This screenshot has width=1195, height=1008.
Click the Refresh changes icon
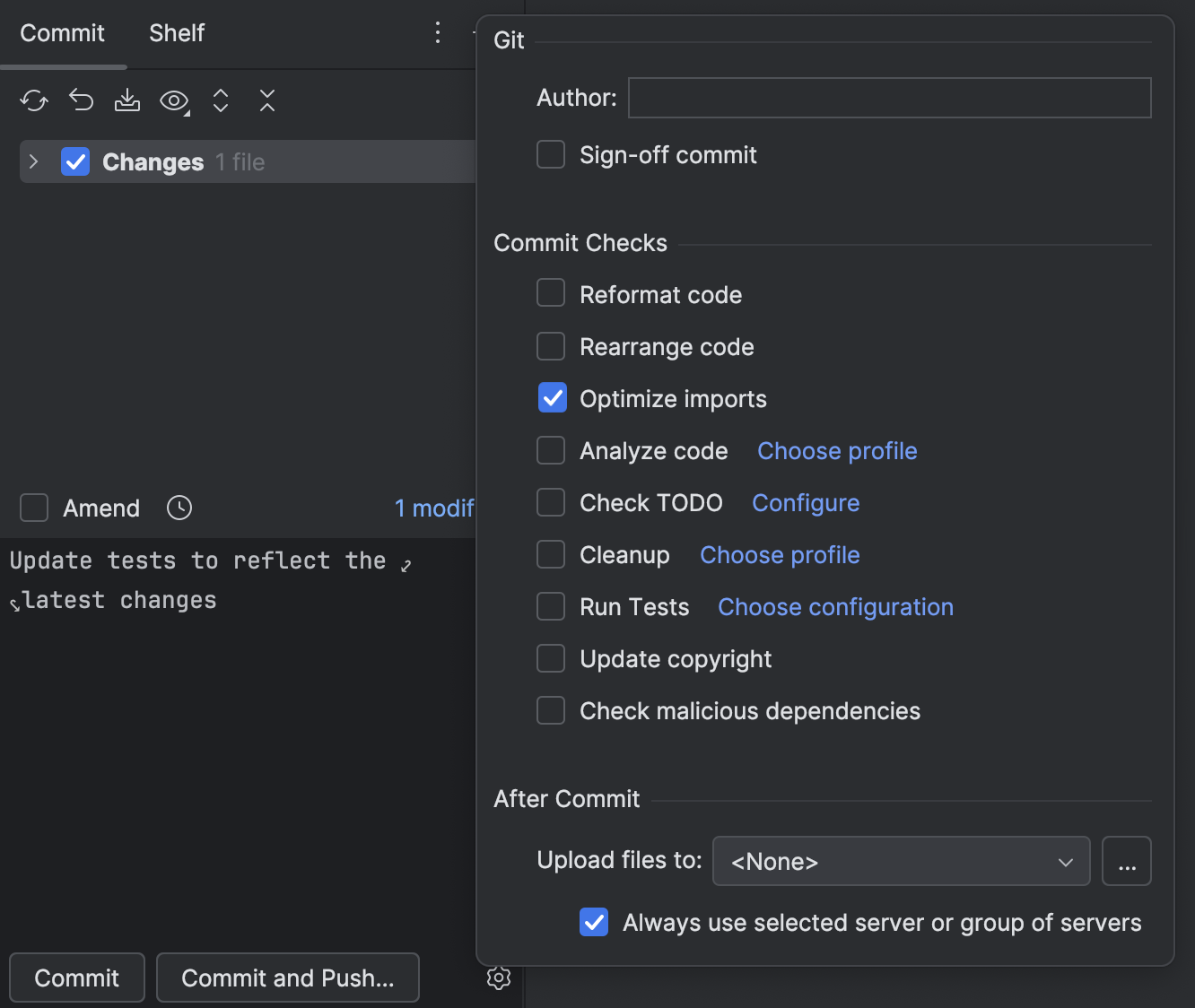pyautogui.click(x=34, y=100)
